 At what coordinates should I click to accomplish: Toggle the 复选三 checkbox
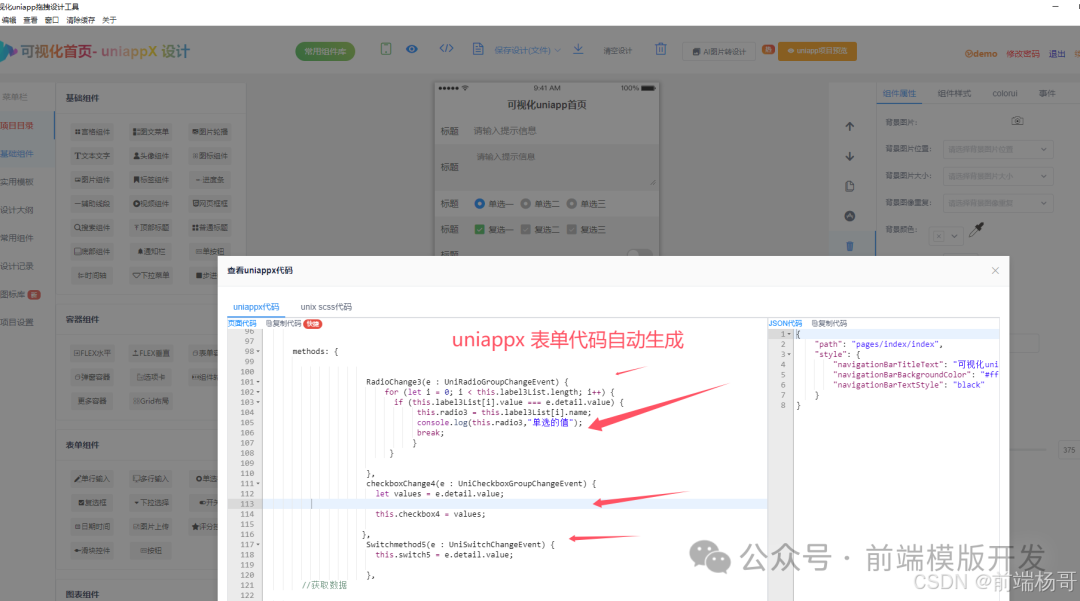(x=572, y=229)
